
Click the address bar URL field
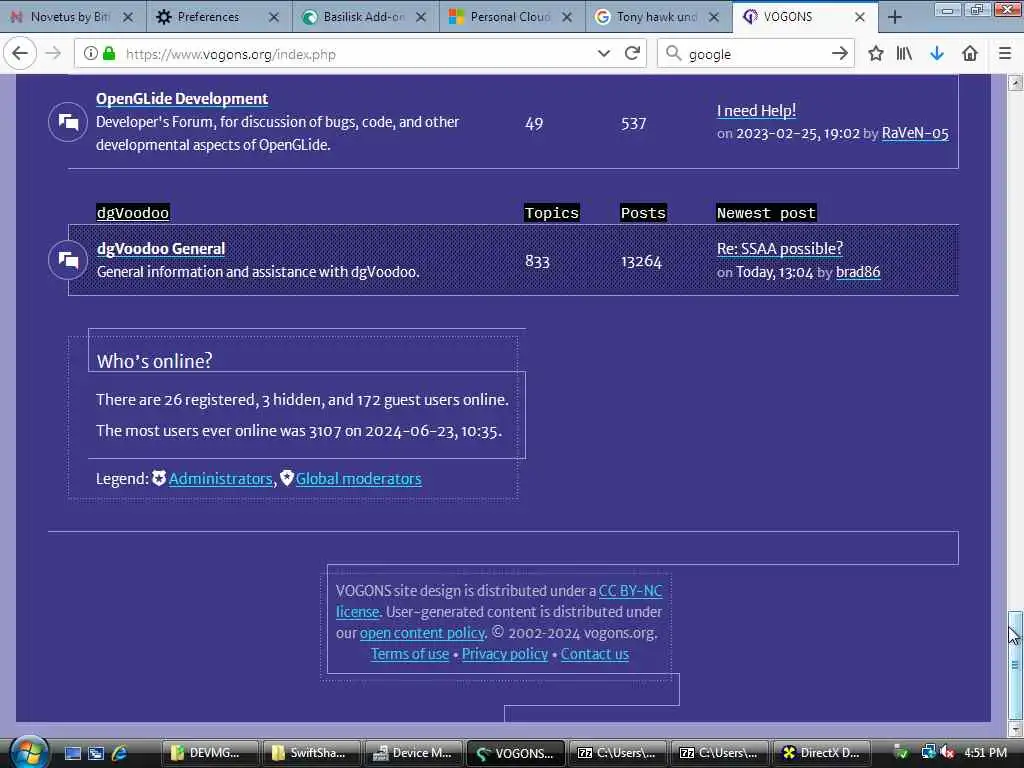[x=359, y=54]
